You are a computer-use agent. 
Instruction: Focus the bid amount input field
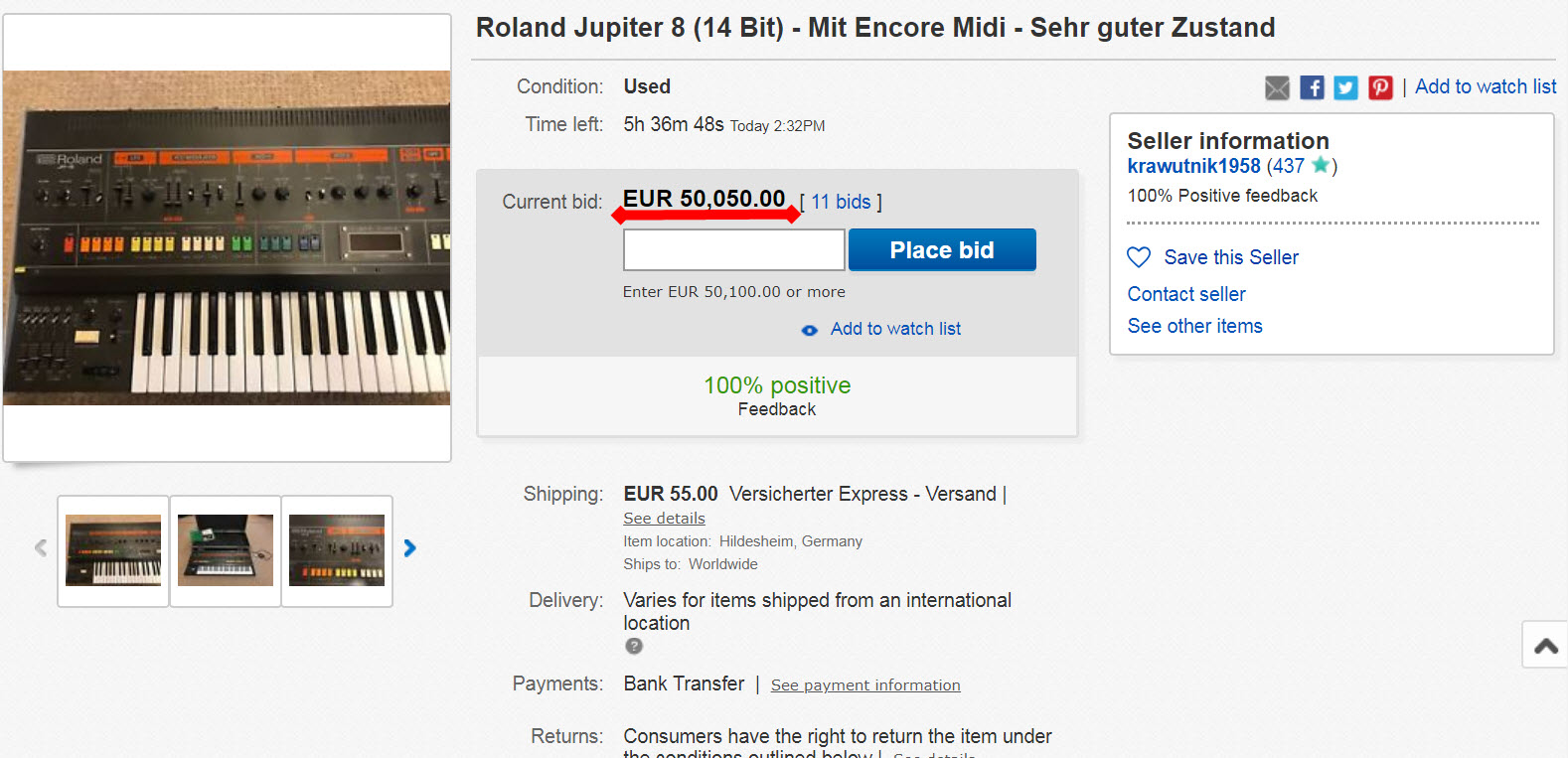coord(733,250)
